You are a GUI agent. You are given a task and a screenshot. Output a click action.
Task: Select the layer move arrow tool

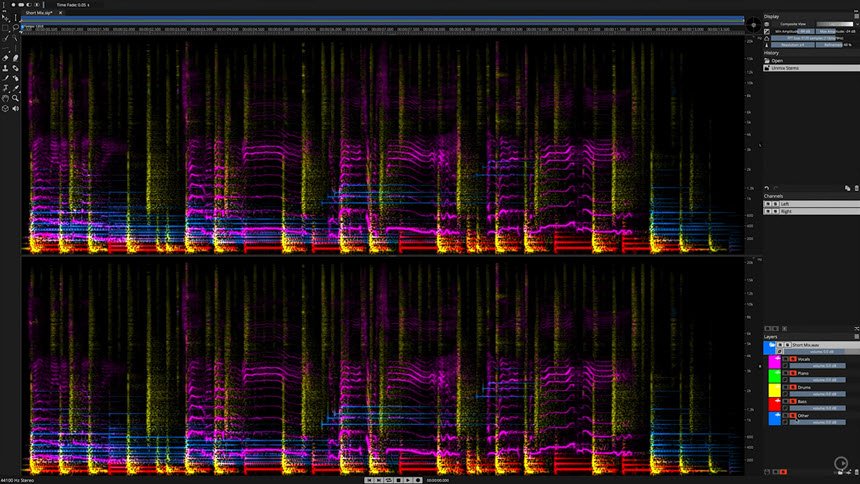tap(5, 17)
